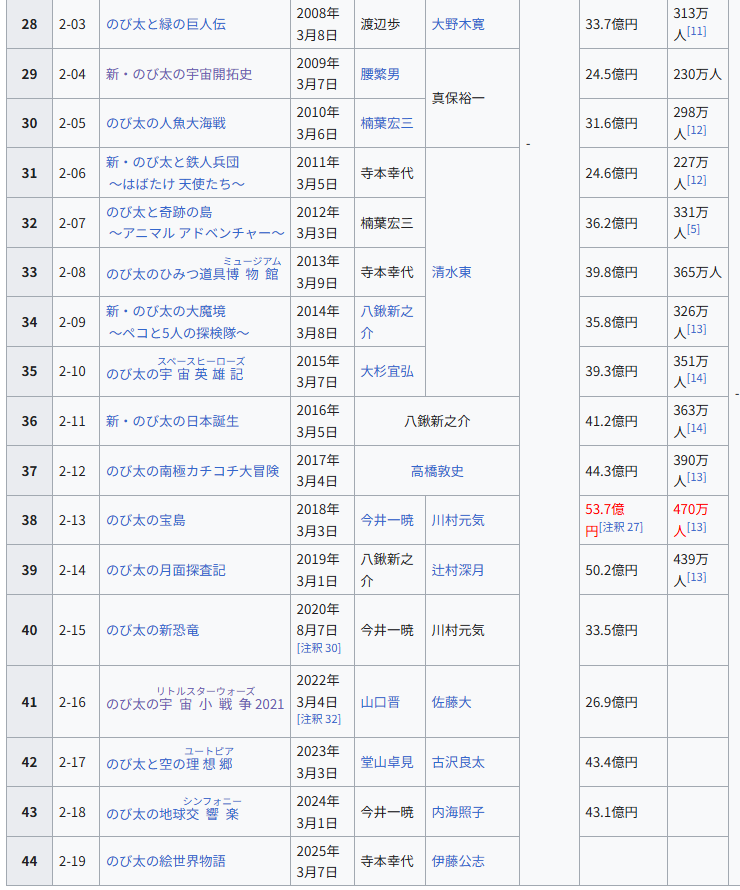Open the のび太の絵世界物語 link
This screenshot has width=740, height=890.
[x=166, y=861]
